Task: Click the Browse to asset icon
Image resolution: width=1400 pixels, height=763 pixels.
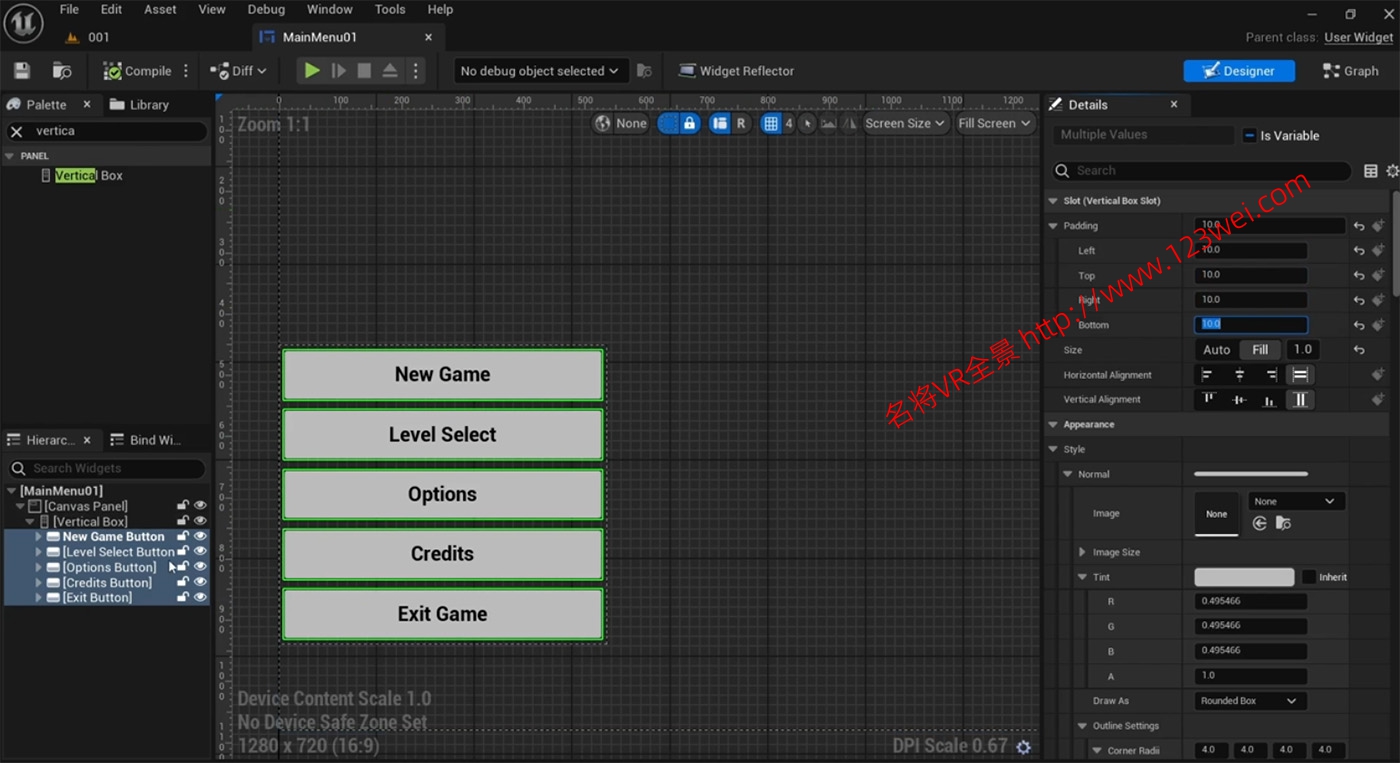Action: [x=62, y=70]
